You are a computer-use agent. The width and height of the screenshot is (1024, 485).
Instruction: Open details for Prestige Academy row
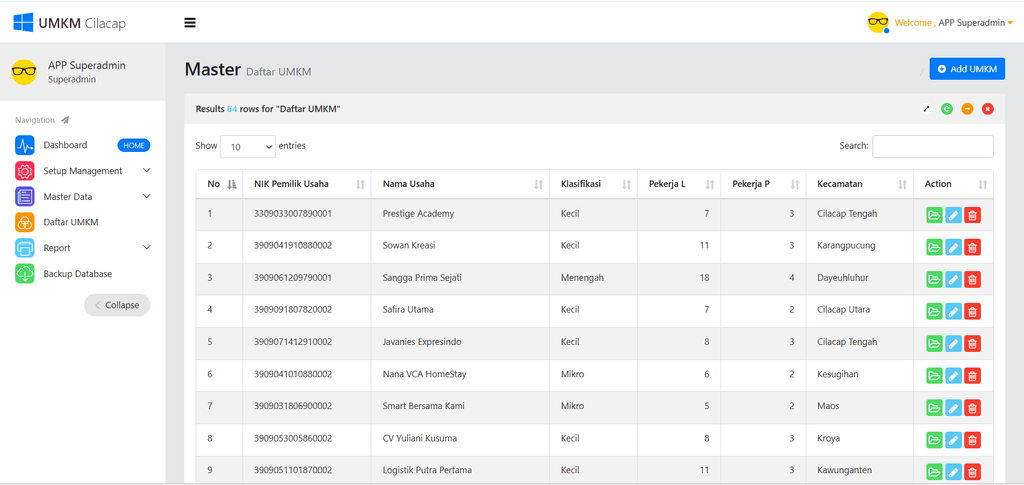[935, 215]
